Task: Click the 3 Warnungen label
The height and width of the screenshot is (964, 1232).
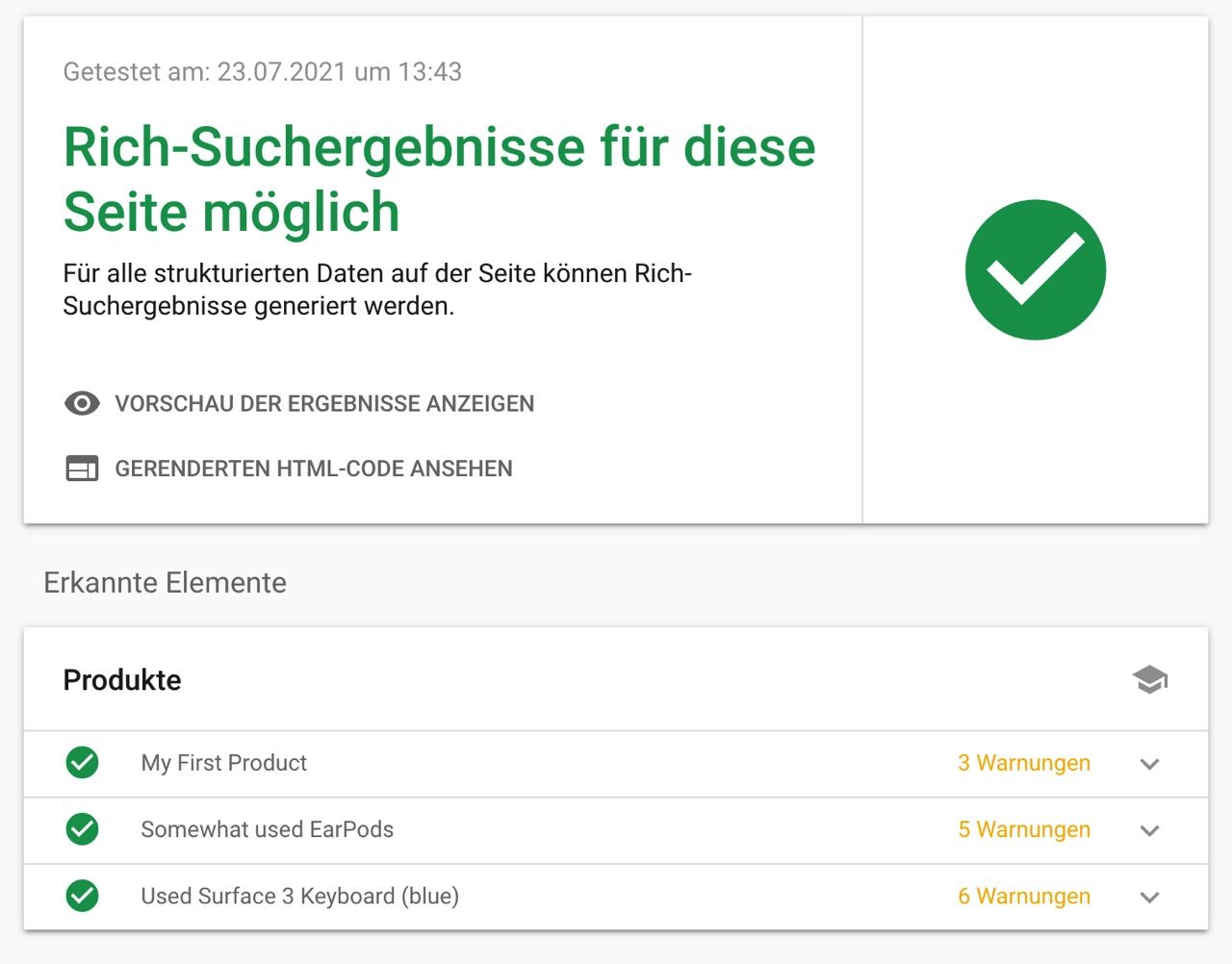Action: 1024,763
